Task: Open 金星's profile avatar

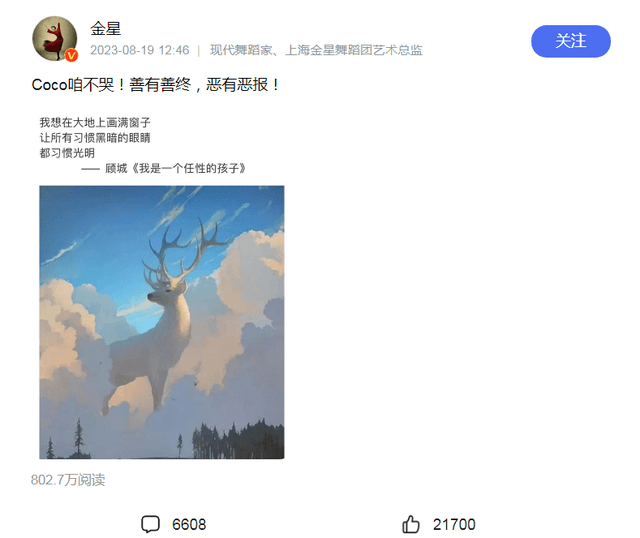Action: tap(55, 39)
